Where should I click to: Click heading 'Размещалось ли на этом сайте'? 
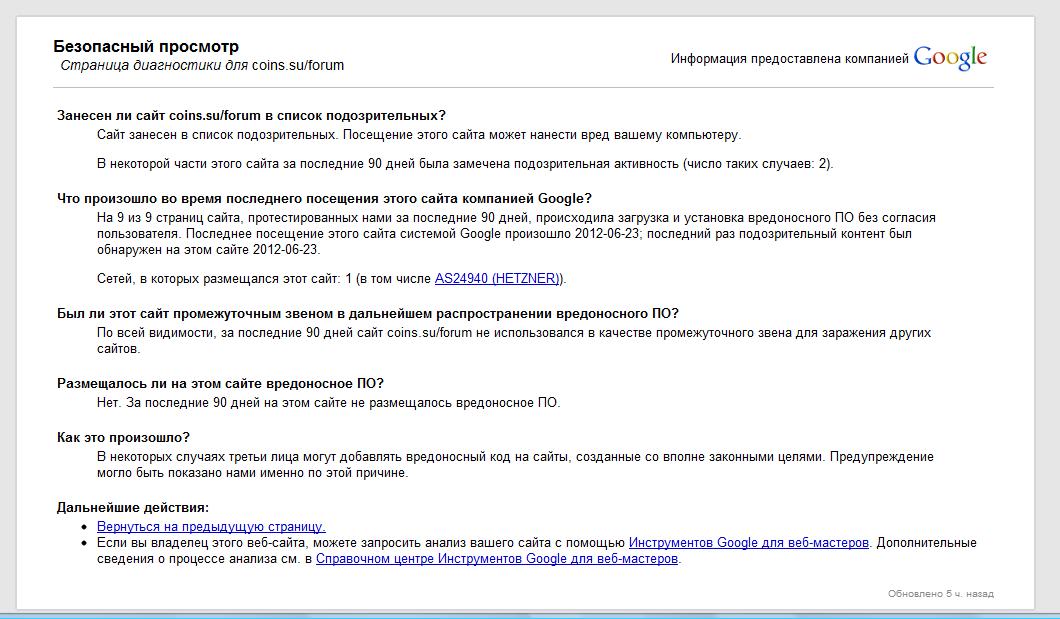[220, 383]
